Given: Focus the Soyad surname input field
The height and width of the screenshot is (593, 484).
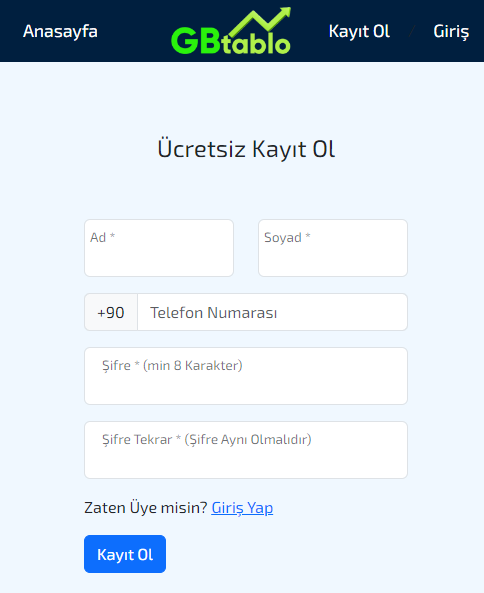Looking at the screenshot, I should point(333,248).
